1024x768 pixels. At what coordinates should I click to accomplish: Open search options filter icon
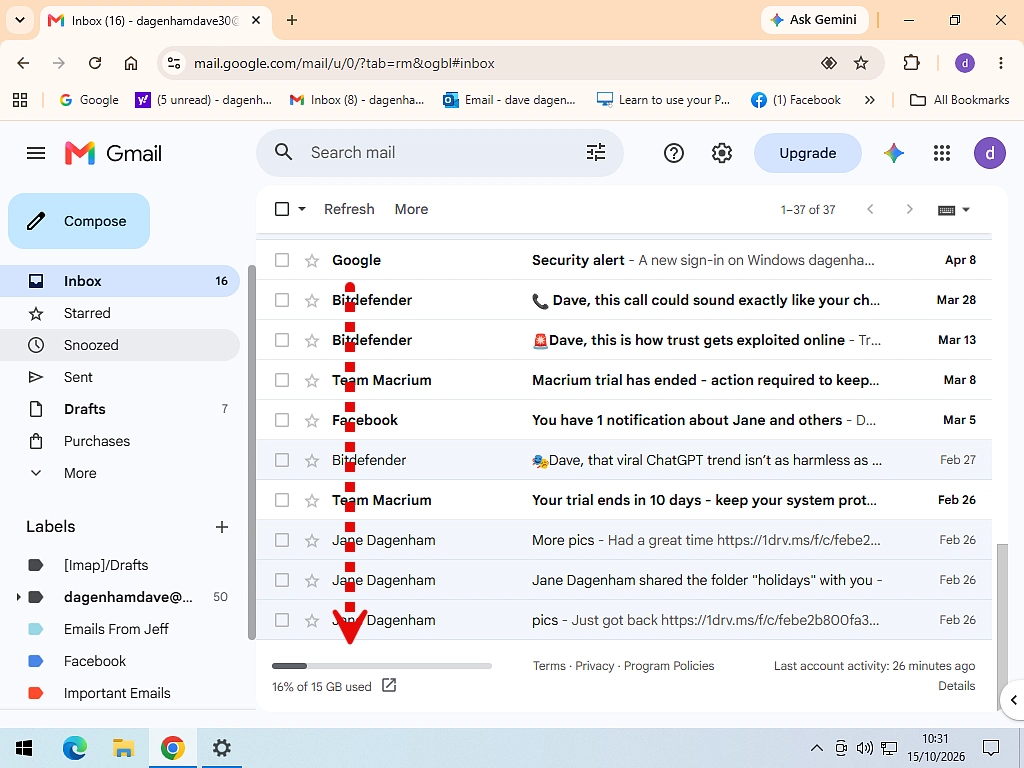(596, 153)
